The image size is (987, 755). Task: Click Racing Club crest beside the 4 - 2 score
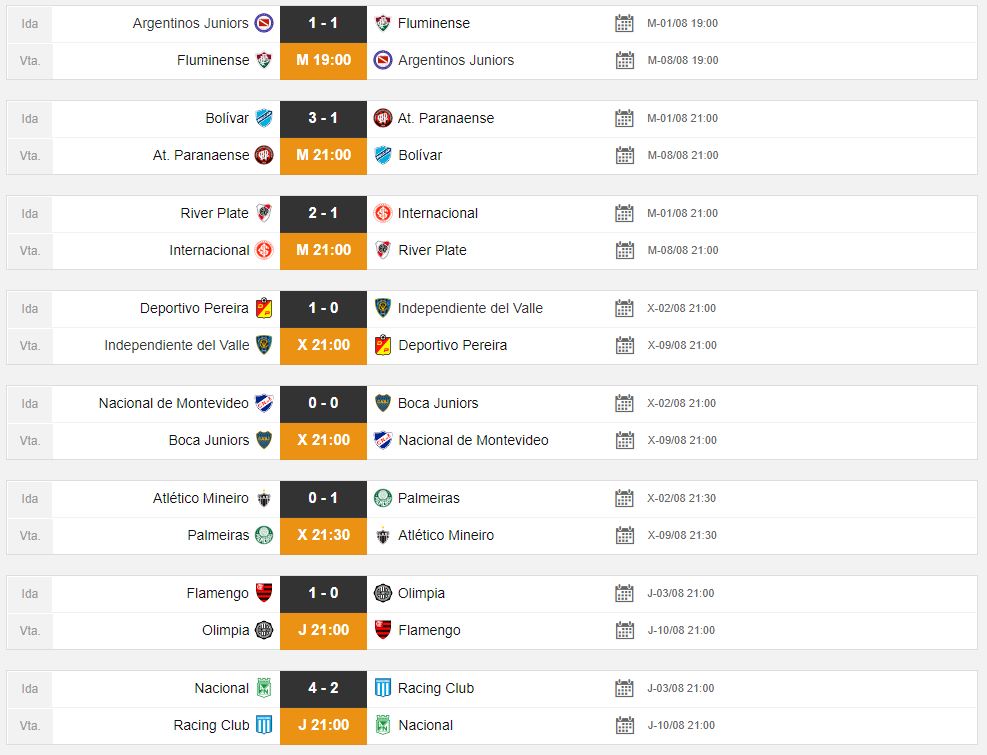(x=382, y=688)
